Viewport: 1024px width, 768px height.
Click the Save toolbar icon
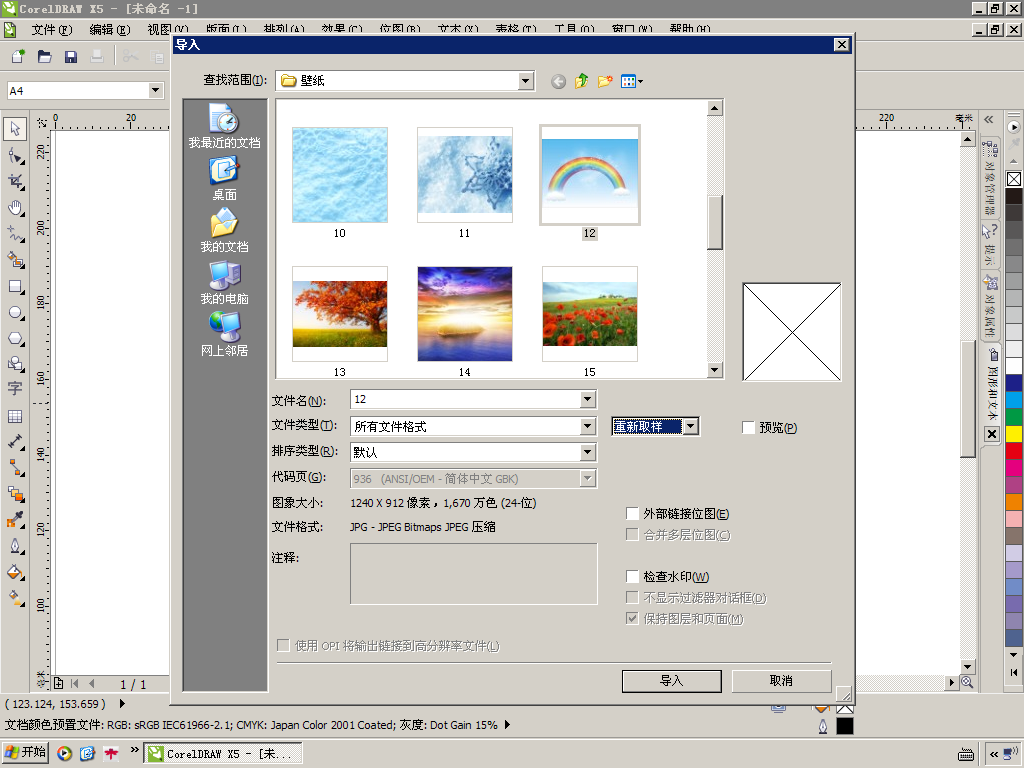[71, 57]
